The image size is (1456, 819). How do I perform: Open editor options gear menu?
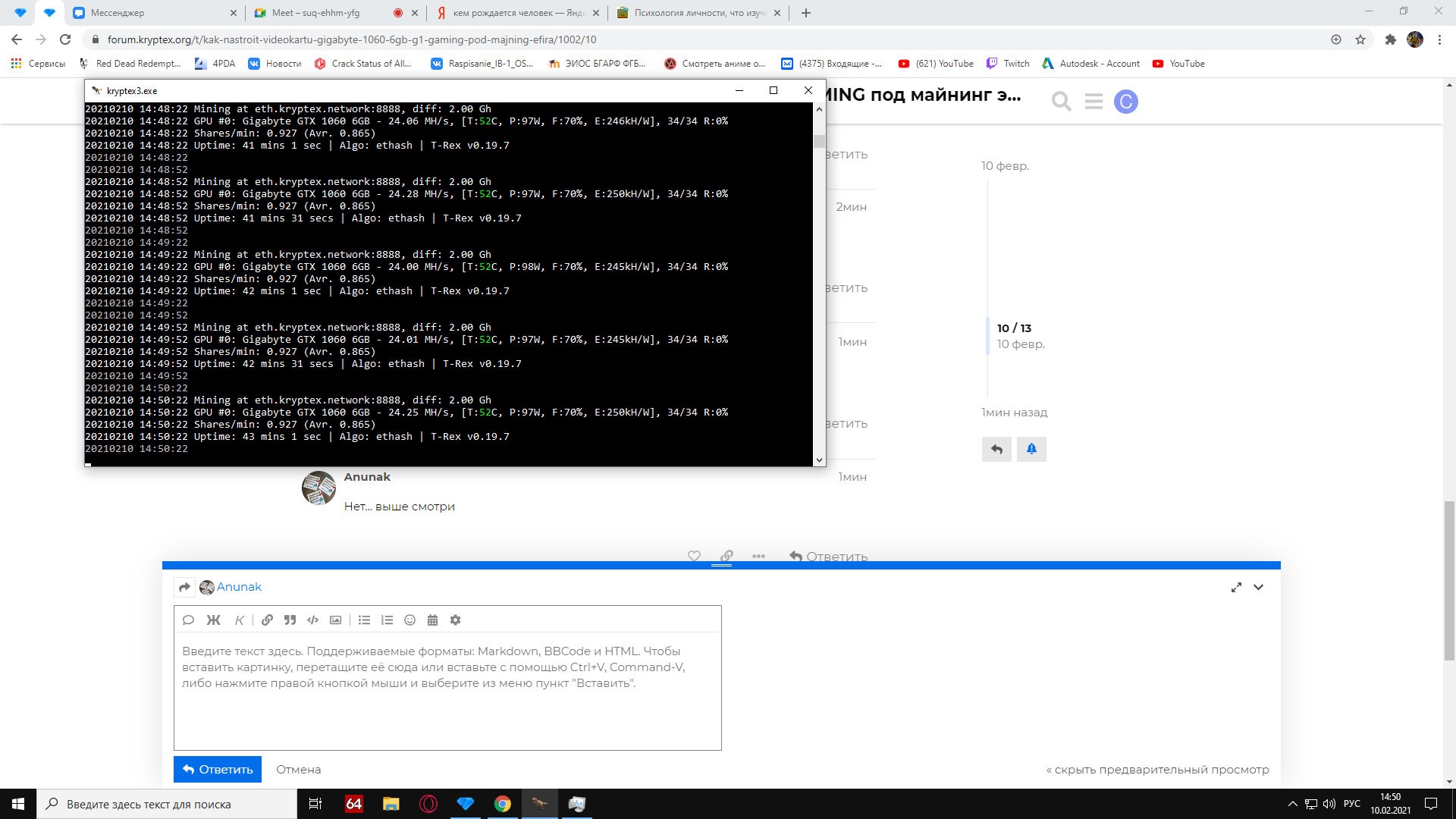(455, 620)
